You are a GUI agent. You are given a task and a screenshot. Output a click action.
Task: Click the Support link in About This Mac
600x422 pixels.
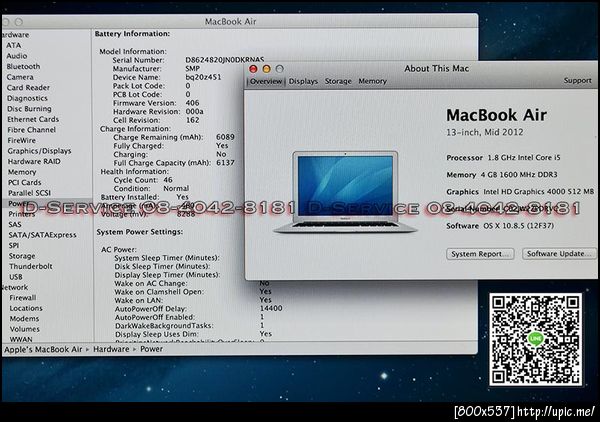coord(577,80)
